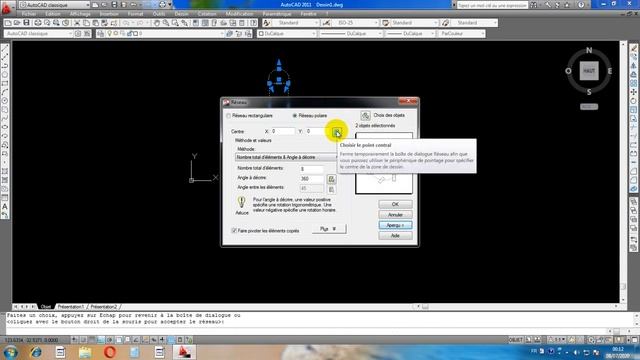Click the Aperçu preview button
Image resolution: width=640 pixels, height=360 pixels.
pos(395,225)
